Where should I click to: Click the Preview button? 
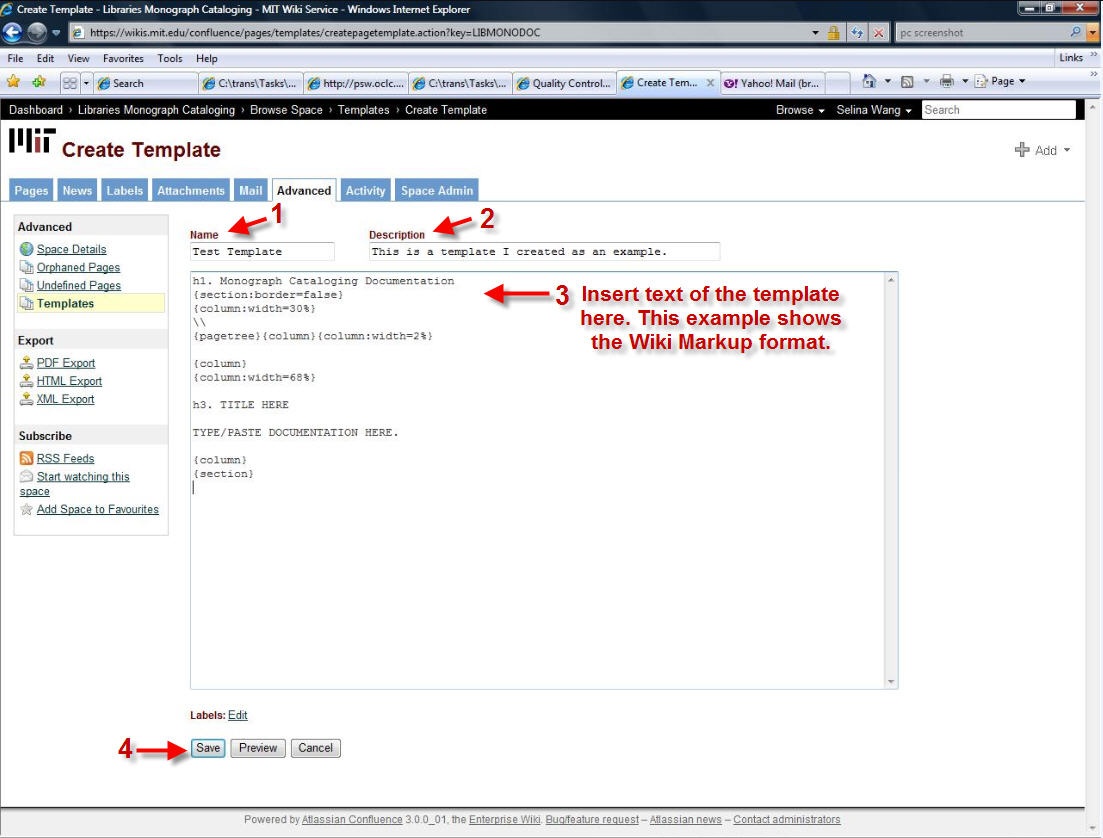coord(258,748)
